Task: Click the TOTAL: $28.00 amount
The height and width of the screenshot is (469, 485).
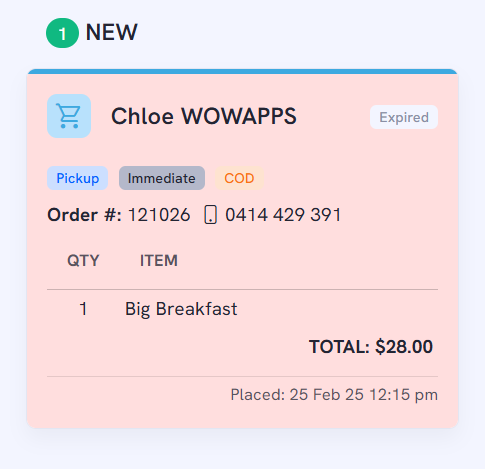Action: (x=371, y=347)
